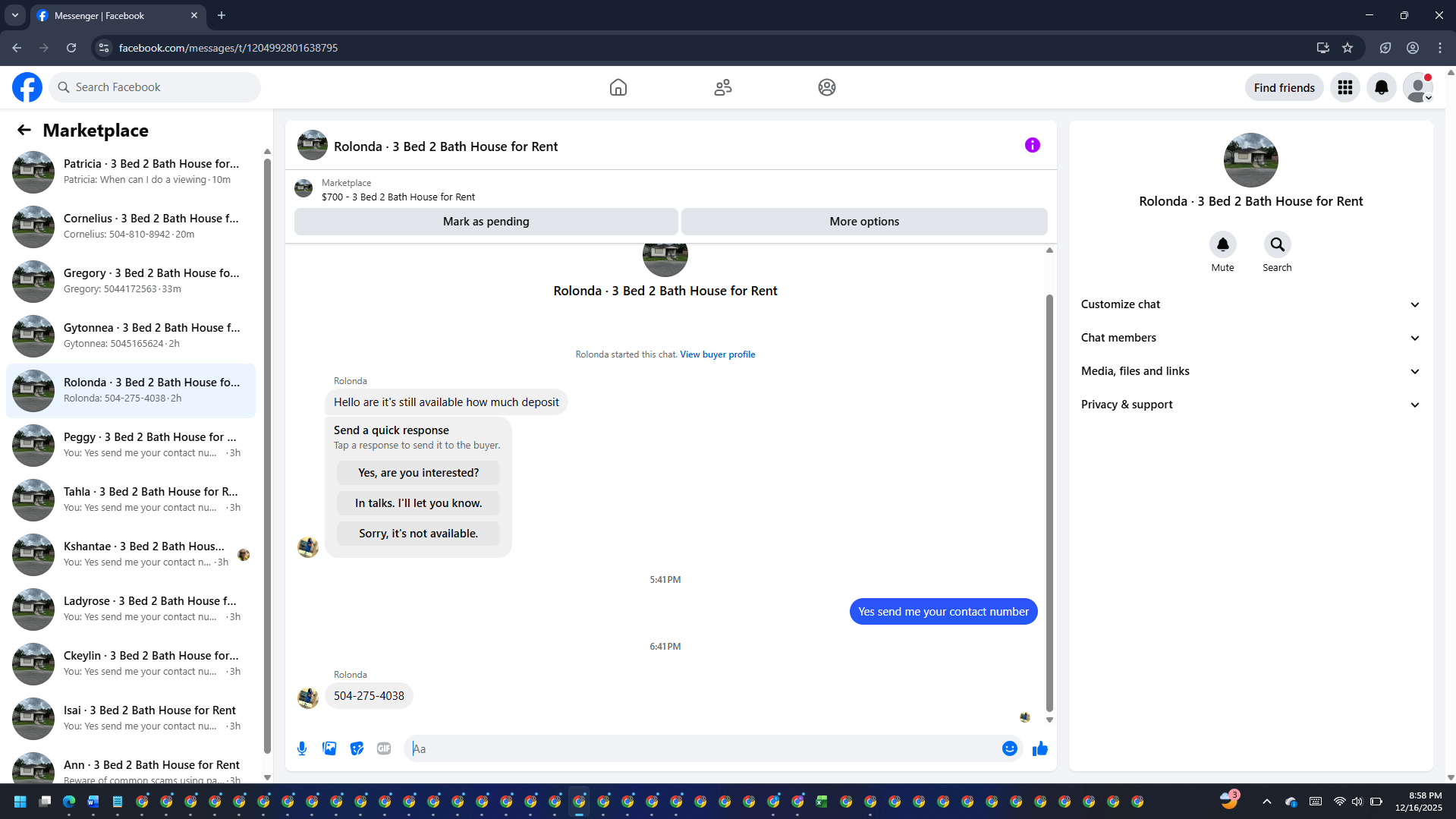Viewport: 1456px width, 819px height.
Task: Open Cornelius's conversation in list
Action: [131, 226]
